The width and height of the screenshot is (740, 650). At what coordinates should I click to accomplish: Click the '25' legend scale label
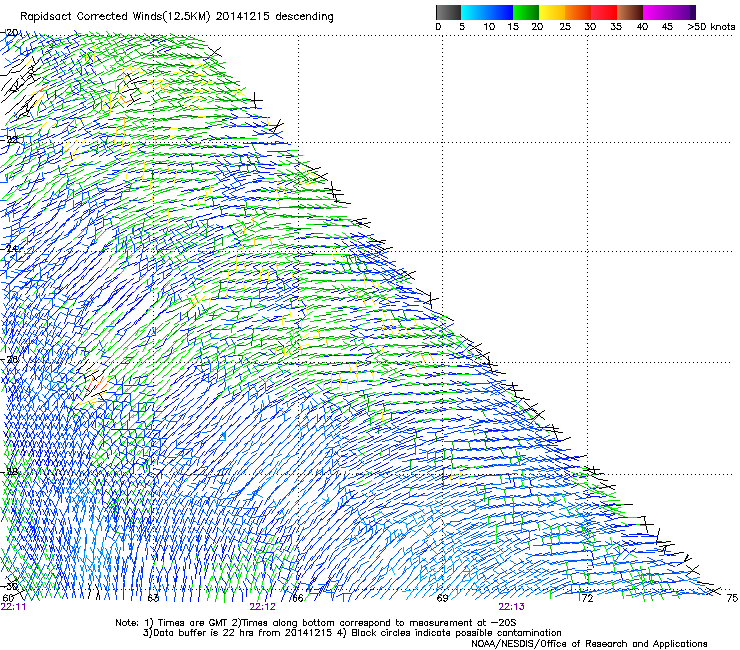pyautogui.click(x=565, y=27)
